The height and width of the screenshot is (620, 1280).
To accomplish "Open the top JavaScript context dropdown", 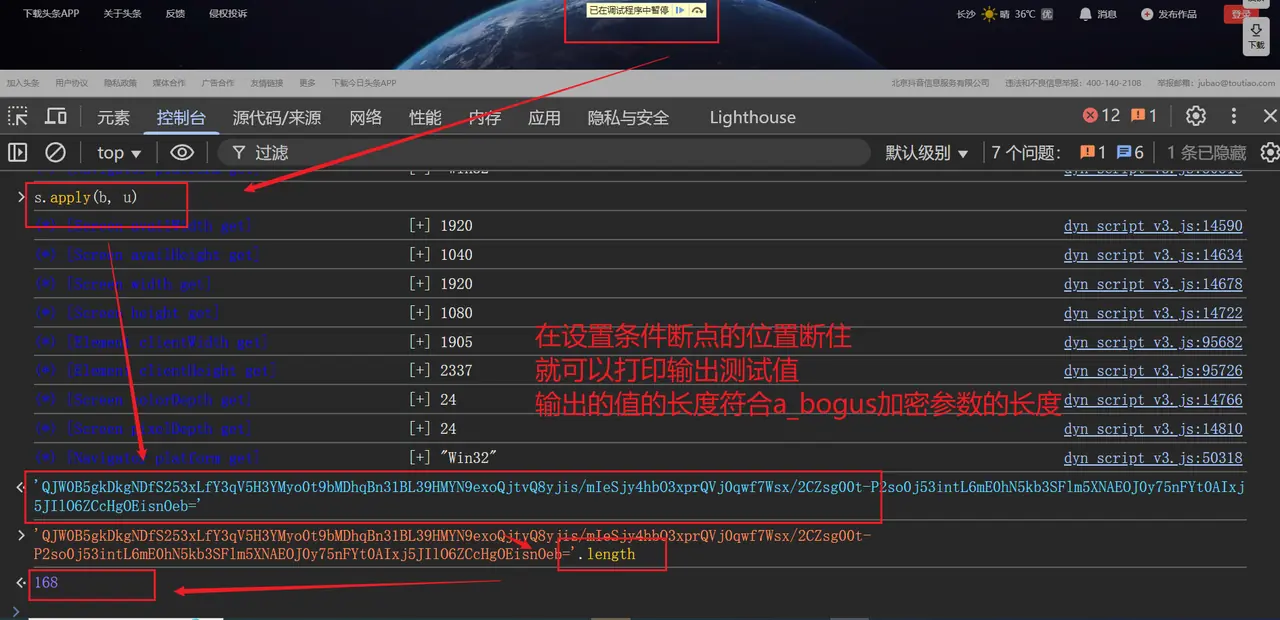I will (x=119, y=152).
